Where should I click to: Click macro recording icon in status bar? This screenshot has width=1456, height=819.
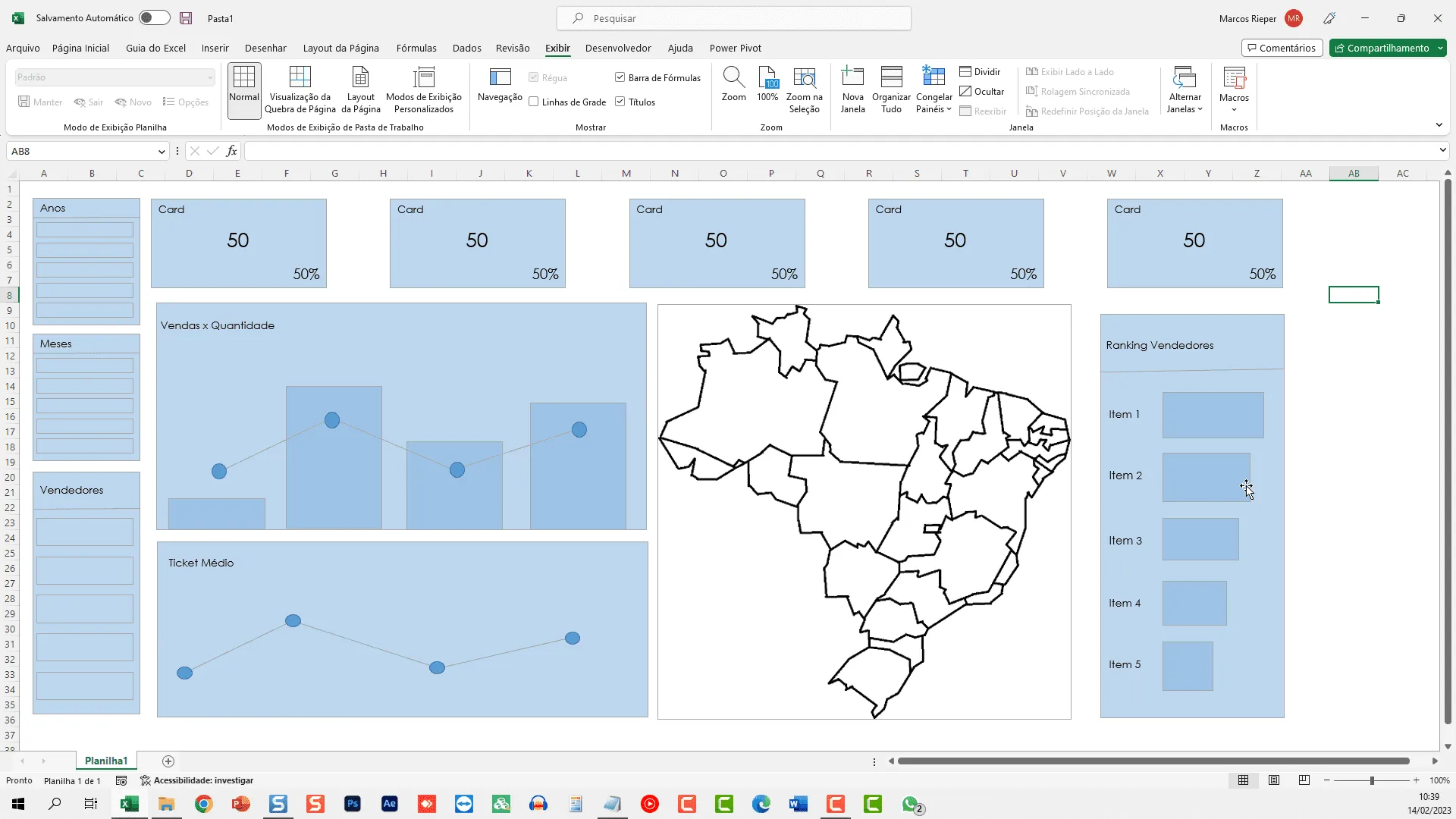pos(121,780)
